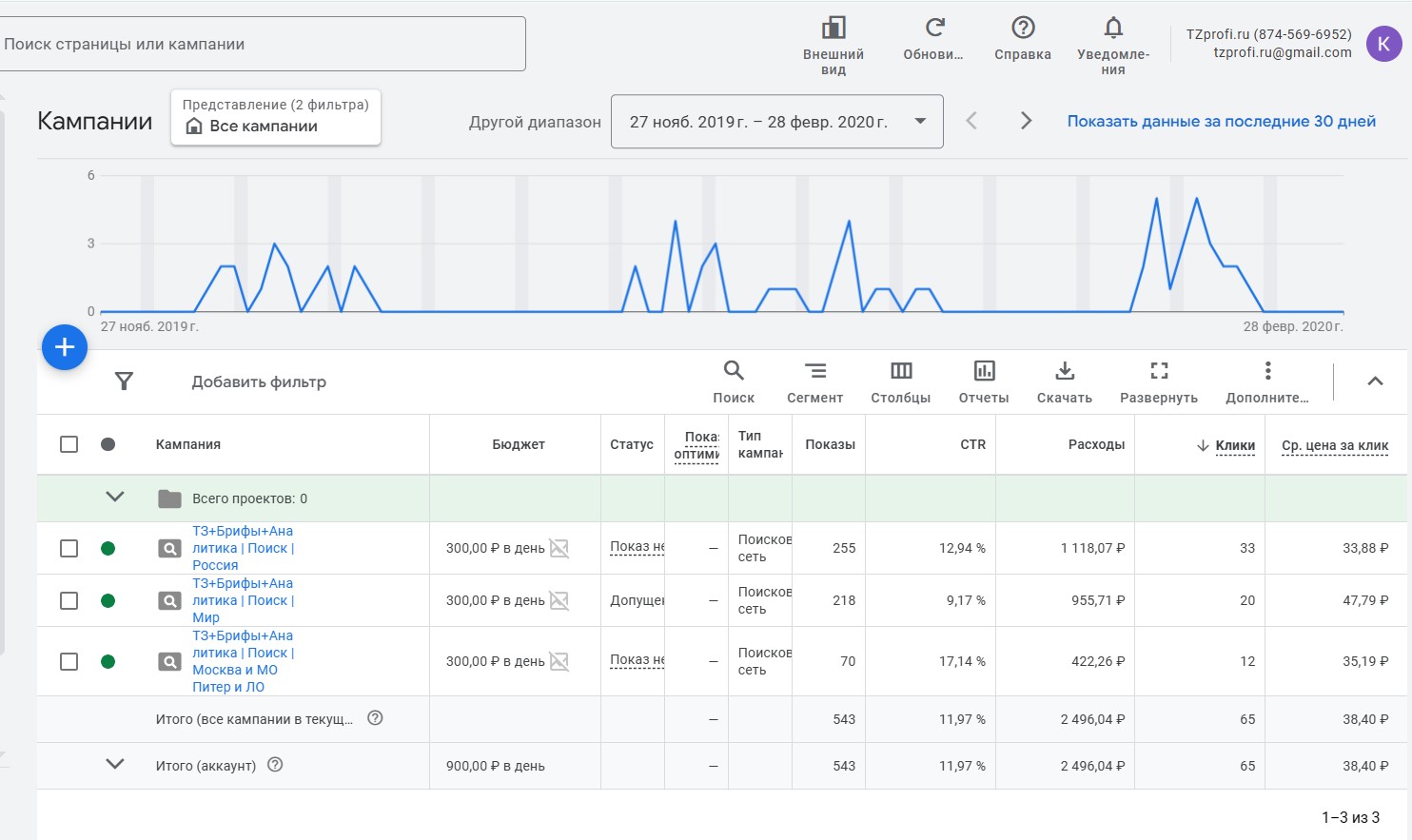Open ТЗ+Брифы+Аналитика Поиск Мир campaign
Screen dimensions: 1412x840
[x=244, y=600]
